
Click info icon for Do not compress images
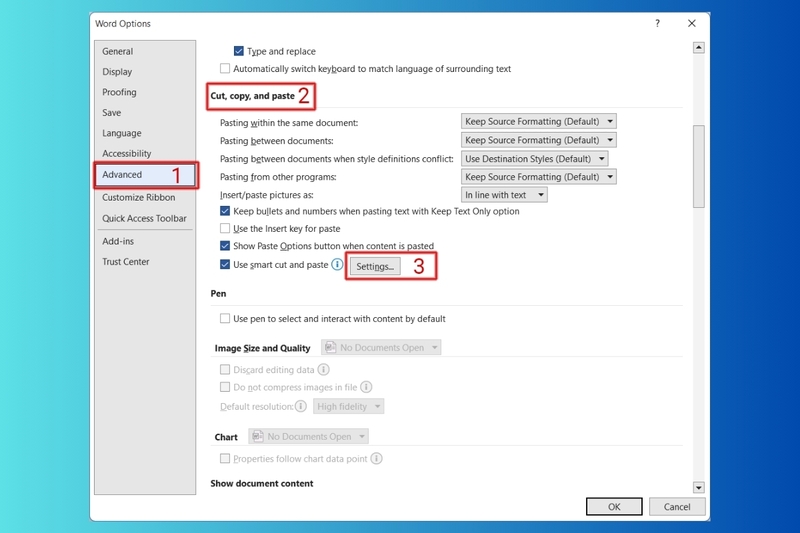[366, 387]
